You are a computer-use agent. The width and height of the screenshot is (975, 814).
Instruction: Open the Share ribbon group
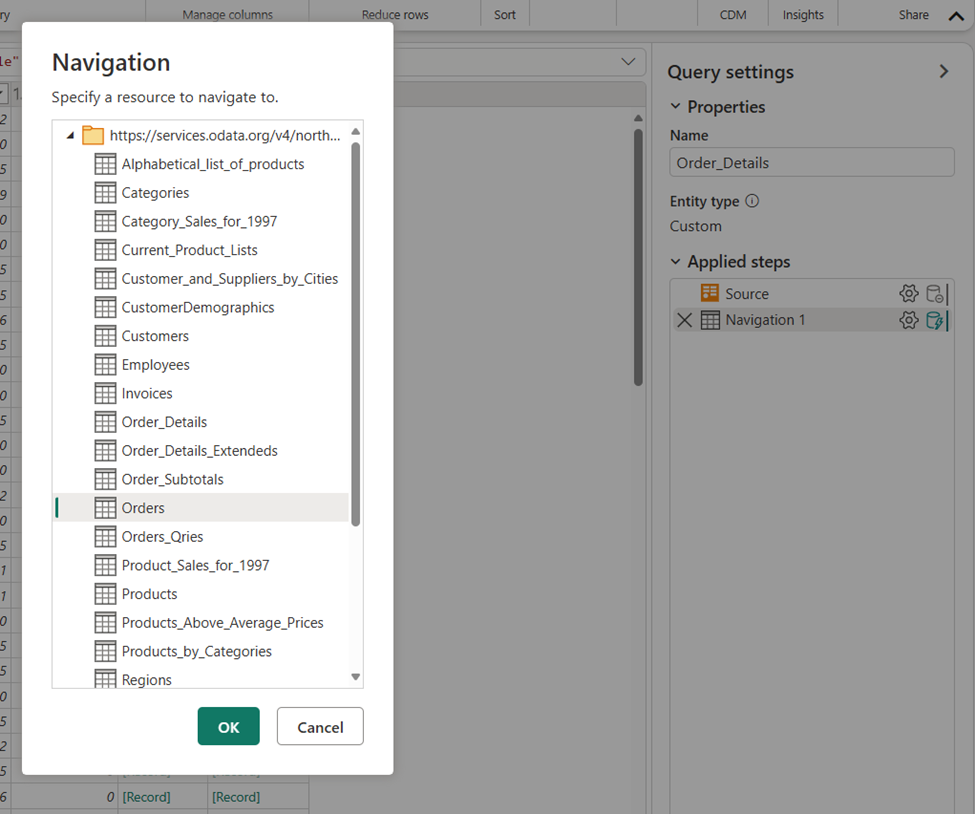coord(913,14)
